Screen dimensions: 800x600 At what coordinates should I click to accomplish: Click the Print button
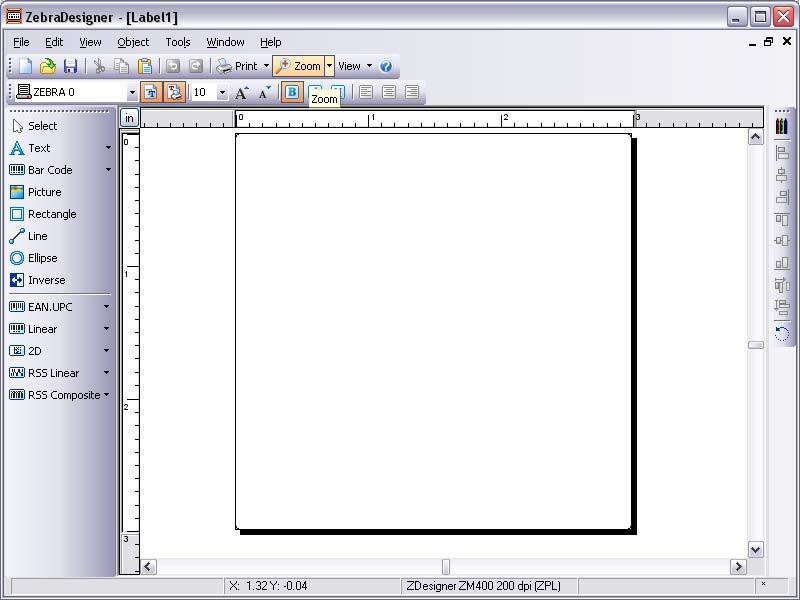pyautogui.click(x=240, y=65)
